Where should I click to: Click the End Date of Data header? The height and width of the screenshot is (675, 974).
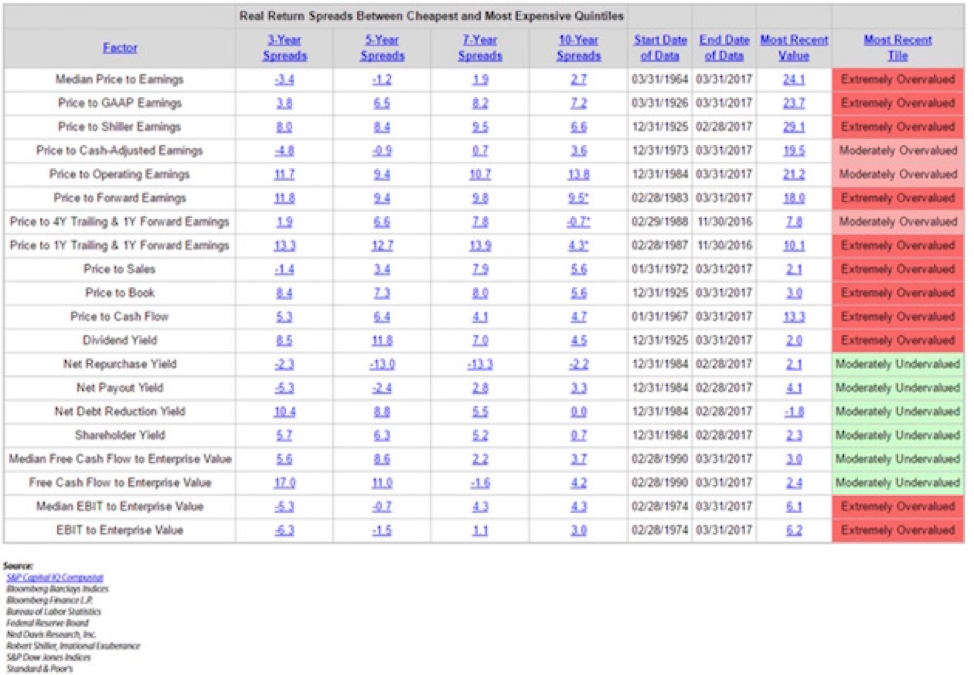pos(724,48)
